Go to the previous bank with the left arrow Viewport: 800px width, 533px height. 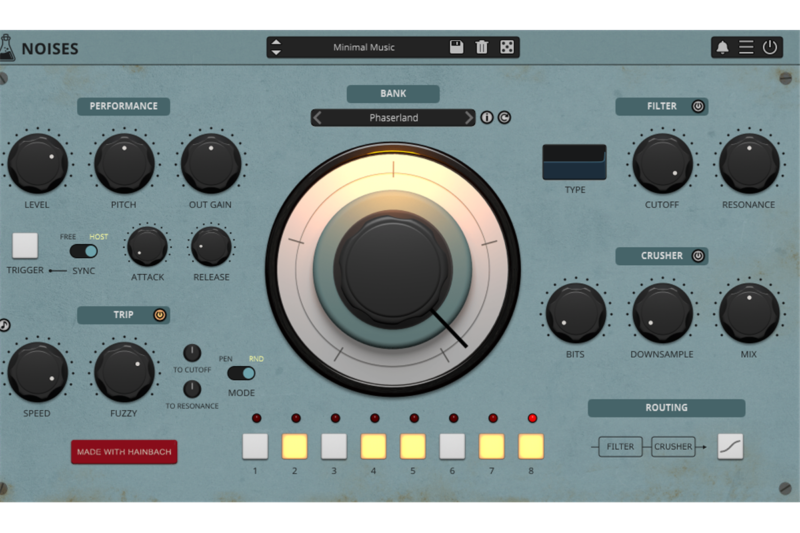pyautogui.click(x=318, y=118)
